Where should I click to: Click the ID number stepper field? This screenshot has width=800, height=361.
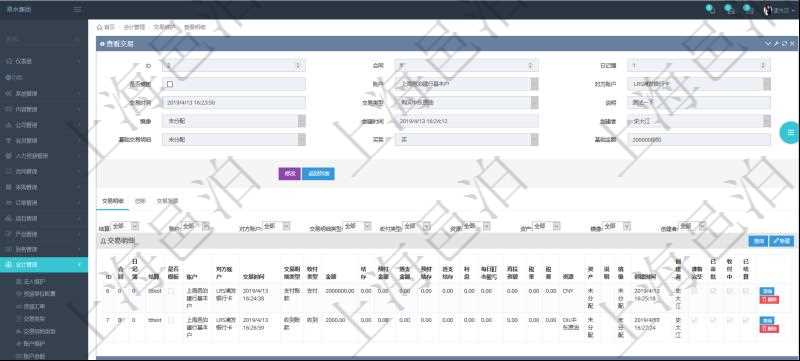234,66
